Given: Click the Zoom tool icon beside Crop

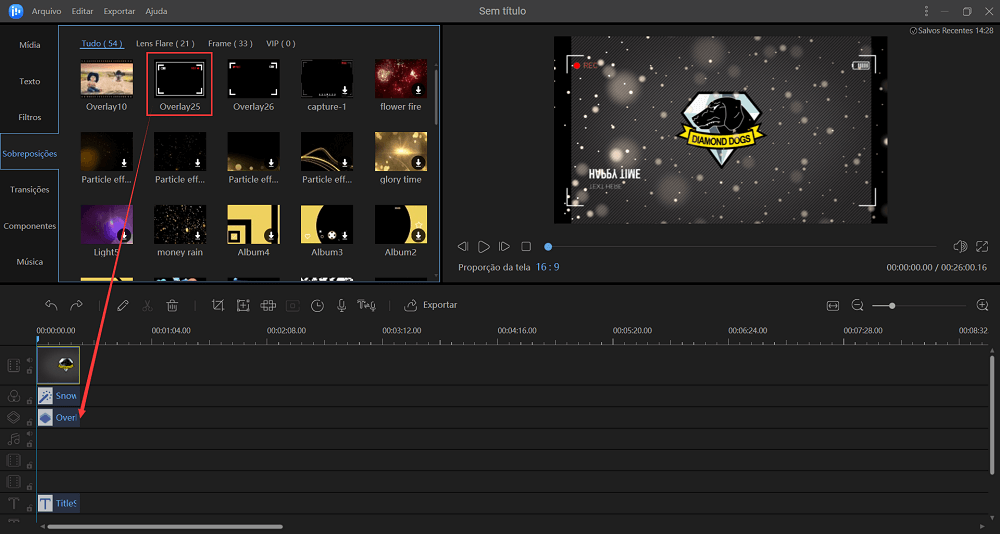Looking at the screenshot, I should [x=243, y=306].
